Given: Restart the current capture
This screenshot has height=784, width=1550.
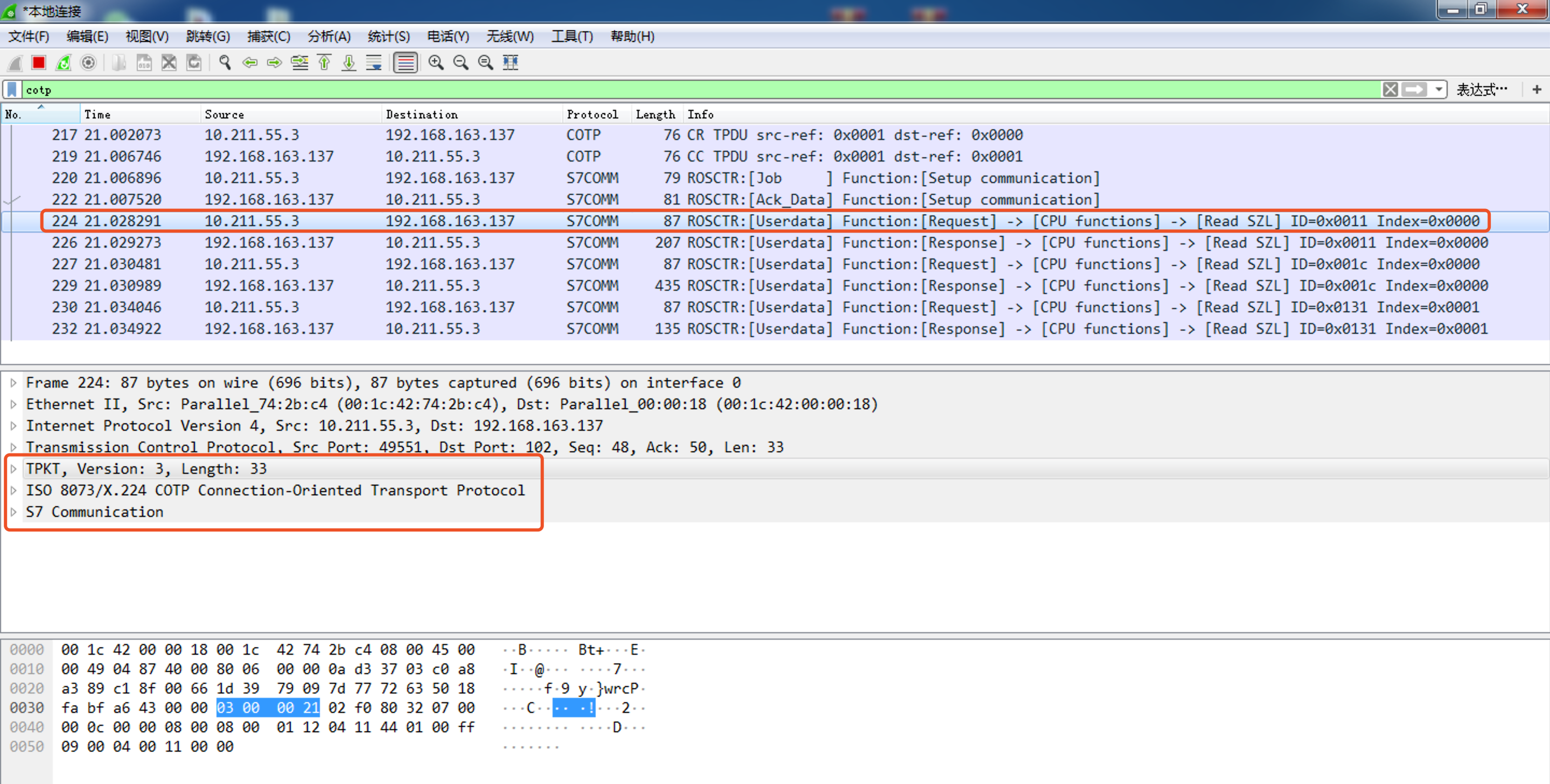Looking at the screenshot, I should point(64,62).
